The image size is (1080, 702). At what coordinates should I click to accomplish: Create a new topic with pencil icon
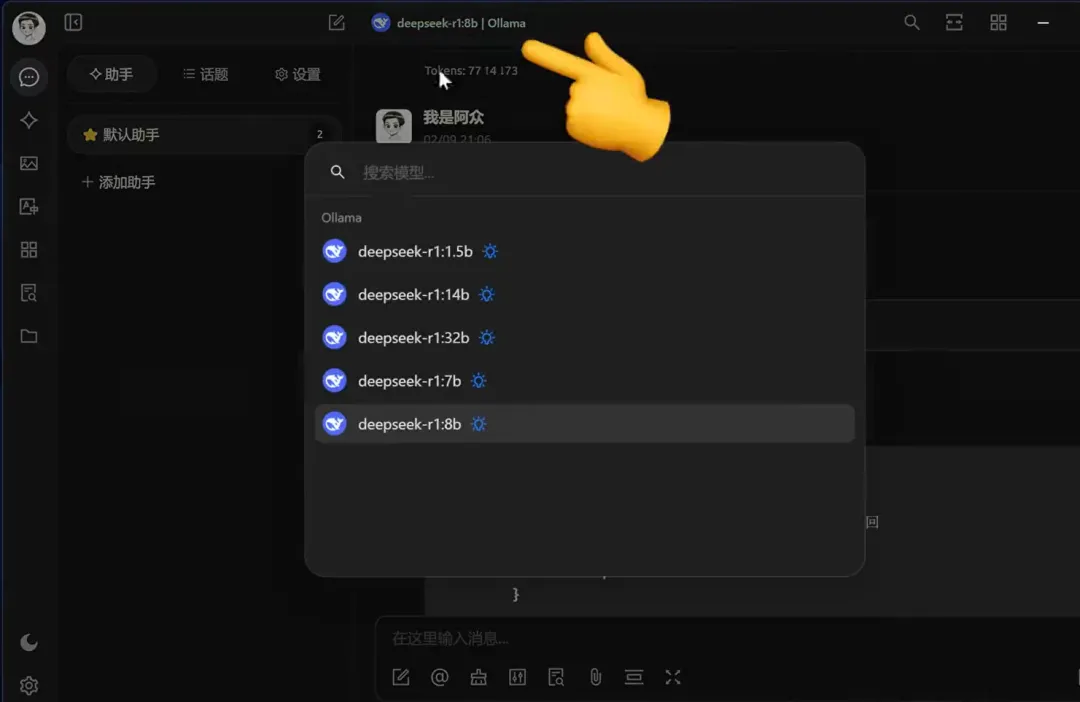coord(336,23)
